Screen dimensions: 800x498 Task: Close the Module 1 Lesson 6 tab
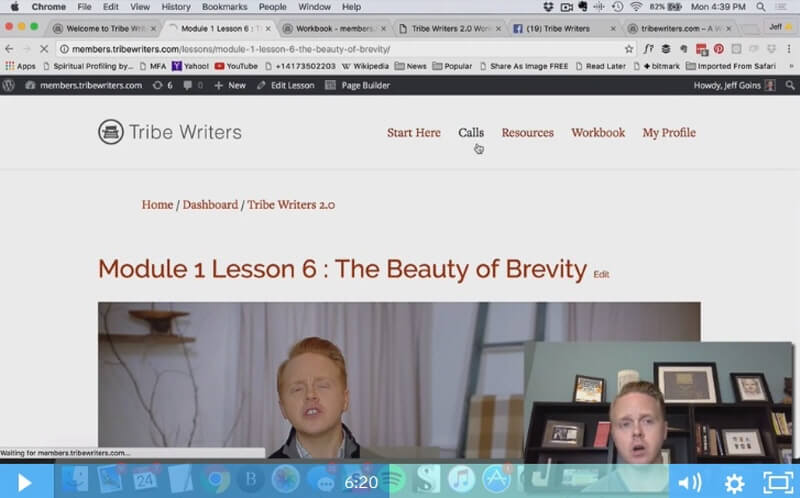click(x=268, y=29)
